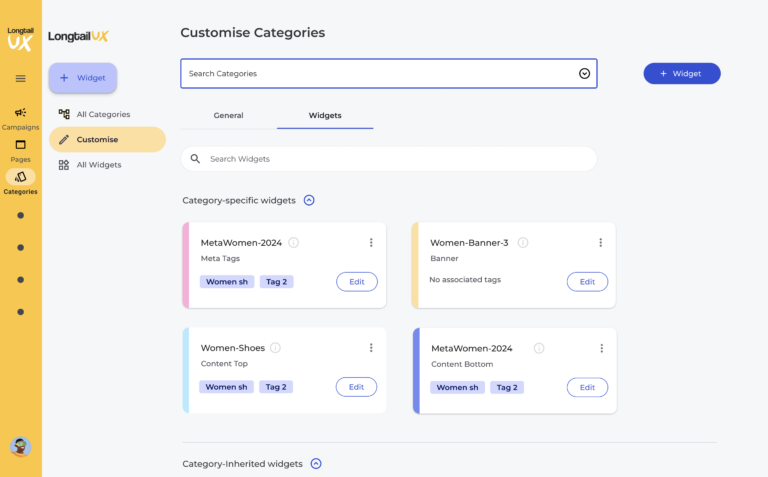Screen dimensions: 768x477
Task: Open three-dot menu on Women-Shoes card
Action: 371,348
